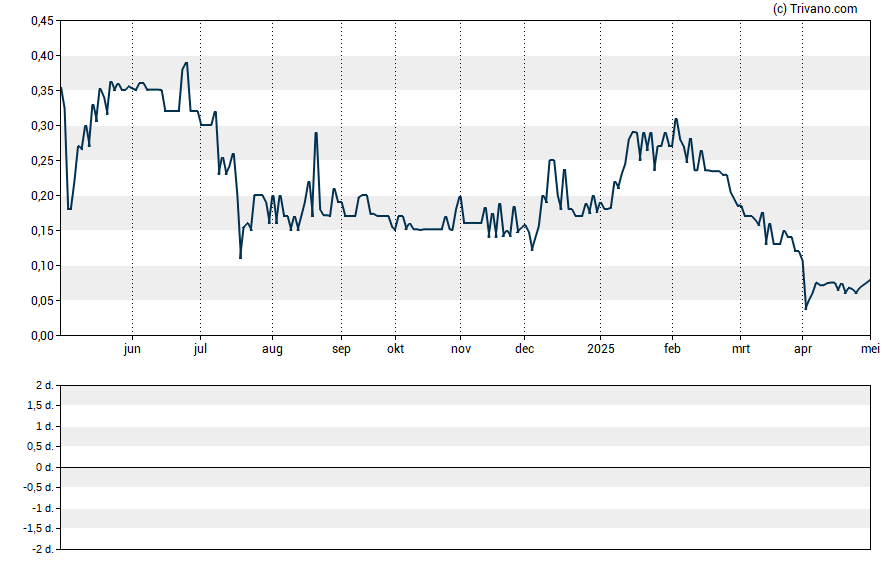The image size is (888, 565).
Task: Click the 'sep' month label
Action: 341,350
